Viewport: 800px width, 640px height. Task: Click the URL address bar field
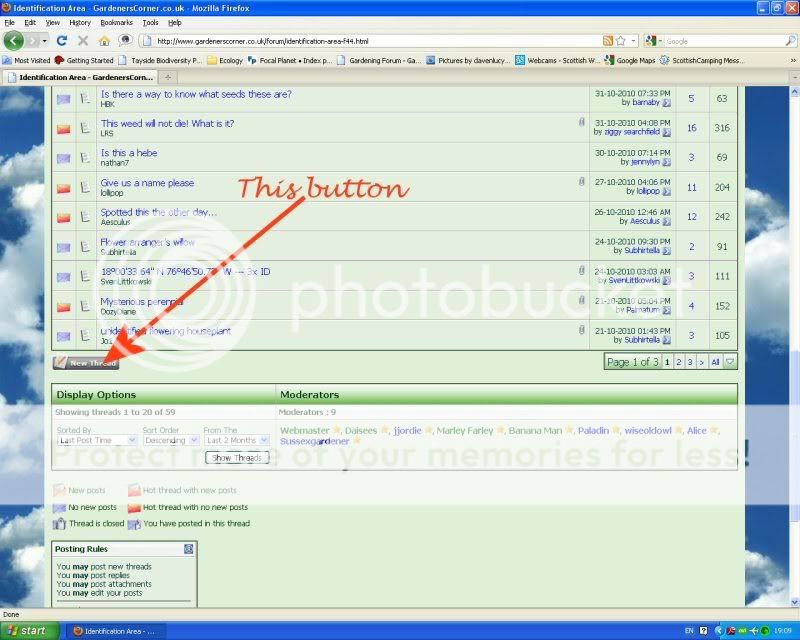(x=370, y=41)
